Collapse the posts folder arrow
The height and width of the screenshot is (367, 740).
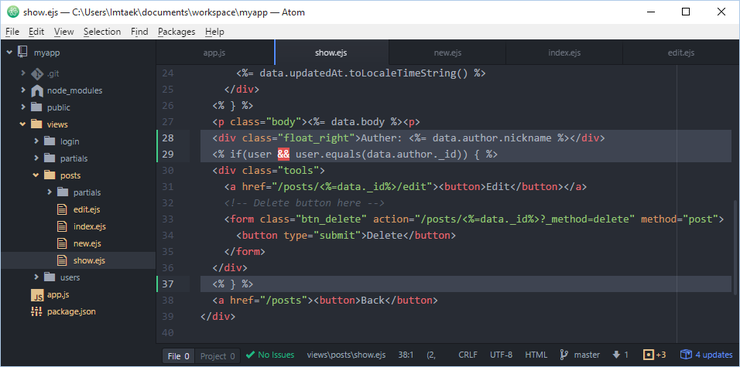point(36,175)
